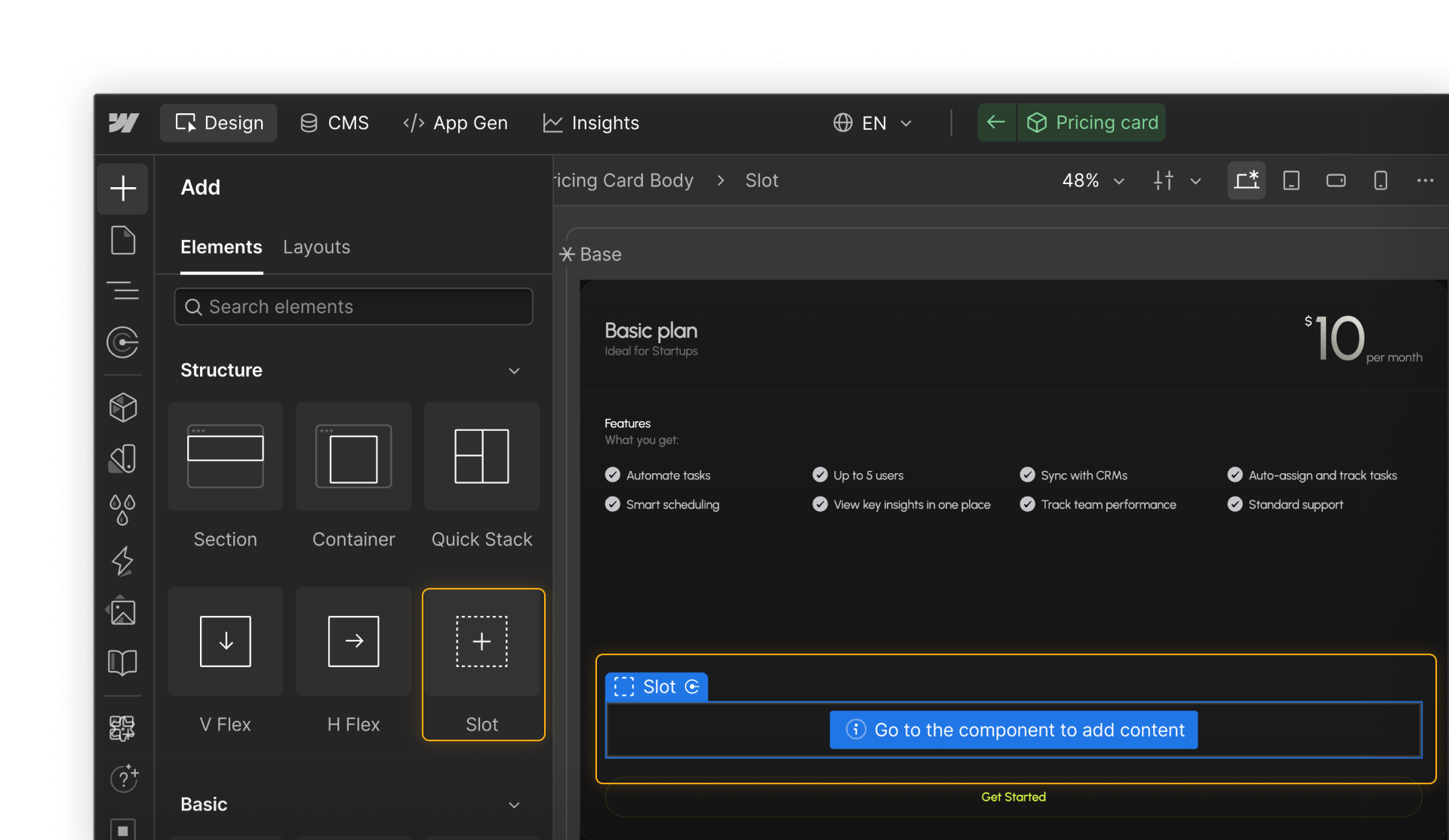1449x840 pixels.
Task: Switch to phone landscape breakpoint
Action: (1336, 180)
